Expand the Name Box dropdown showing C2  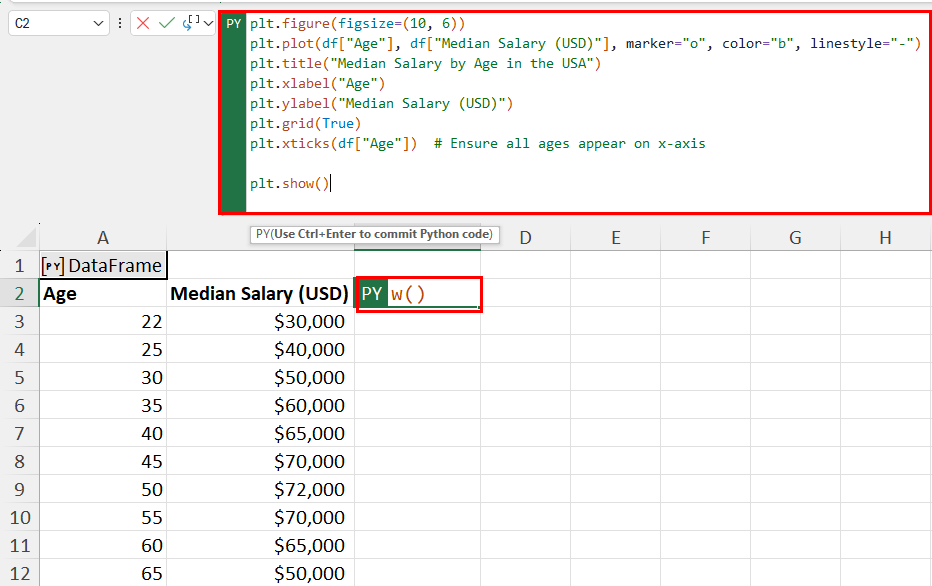coord(98,24)
